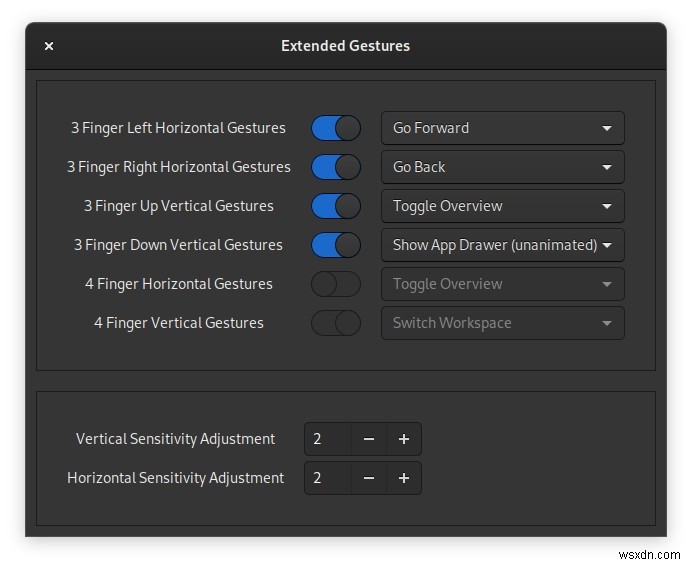Increase Horizontal Sensitivity Adjustment with plus
Image resolution: width=692 pixels, height=565 pixels.
tap(404, 478)
